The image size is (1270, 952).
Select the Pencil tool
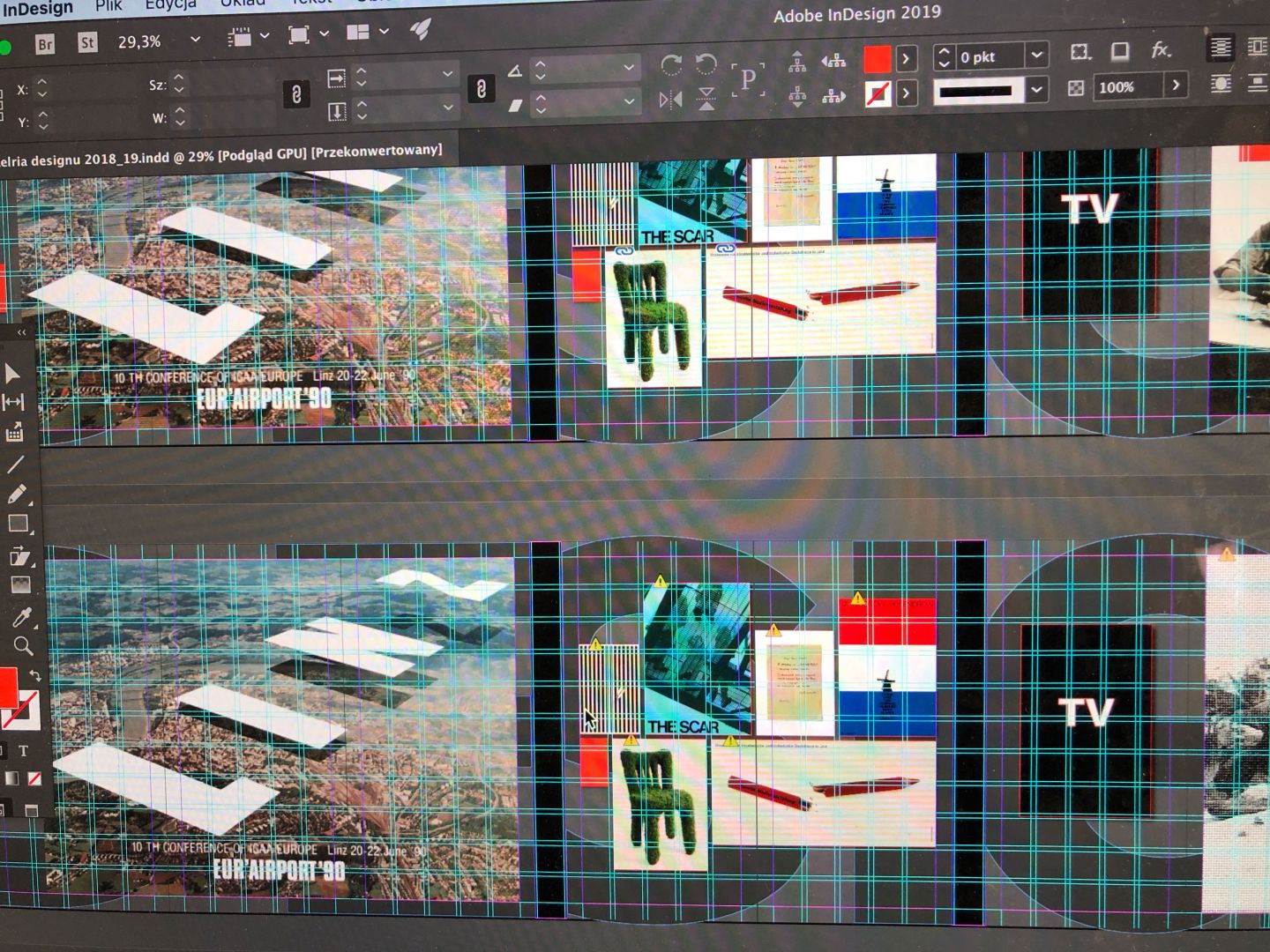(x=17, y=494)
